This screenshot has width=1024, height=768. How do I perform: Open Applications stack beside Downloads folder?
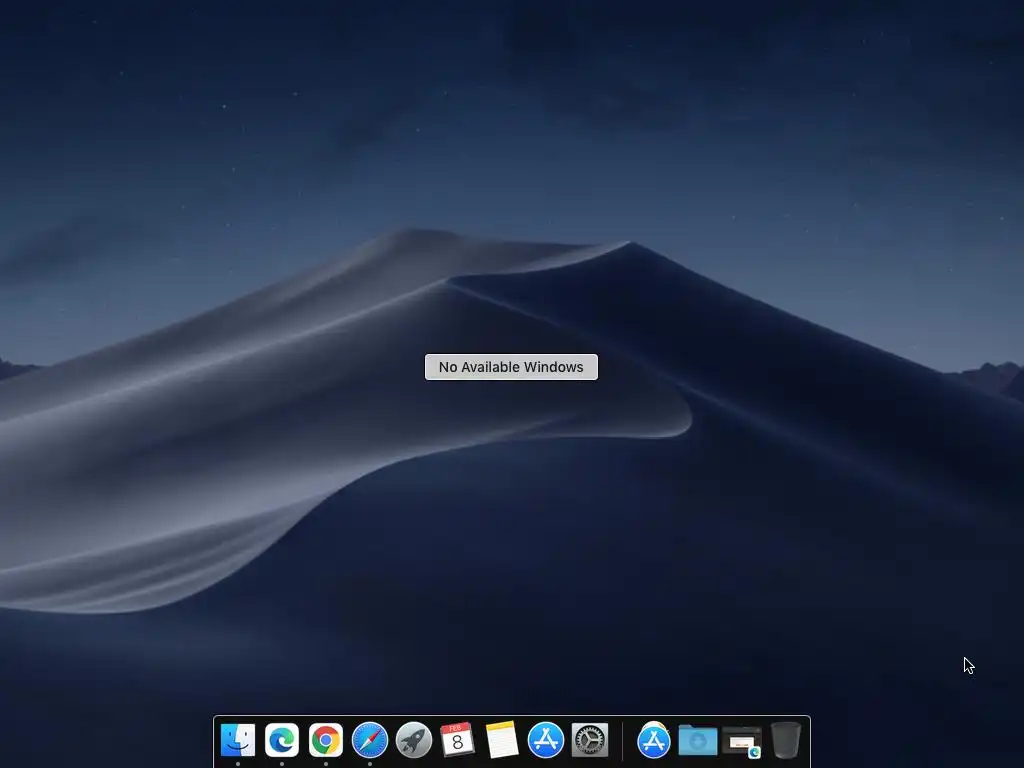coord(654,740)
